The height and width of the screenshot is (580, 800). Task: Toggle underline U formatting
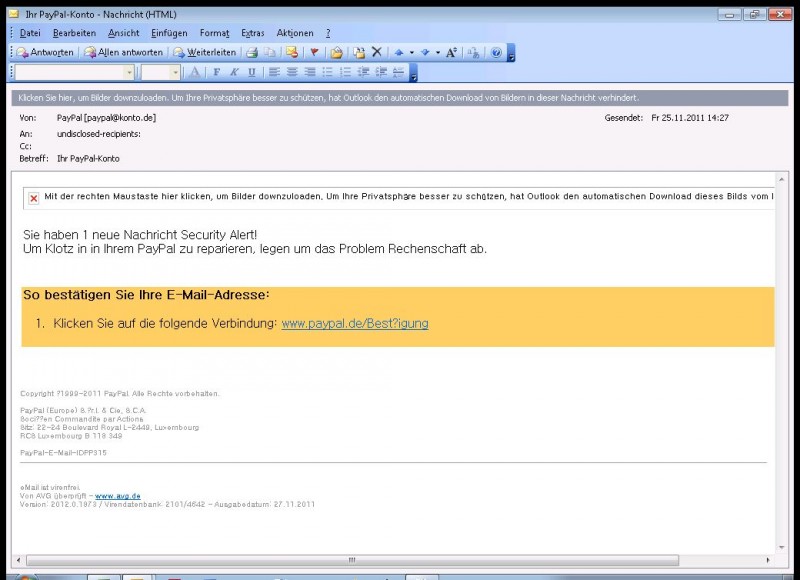[252, 72]
